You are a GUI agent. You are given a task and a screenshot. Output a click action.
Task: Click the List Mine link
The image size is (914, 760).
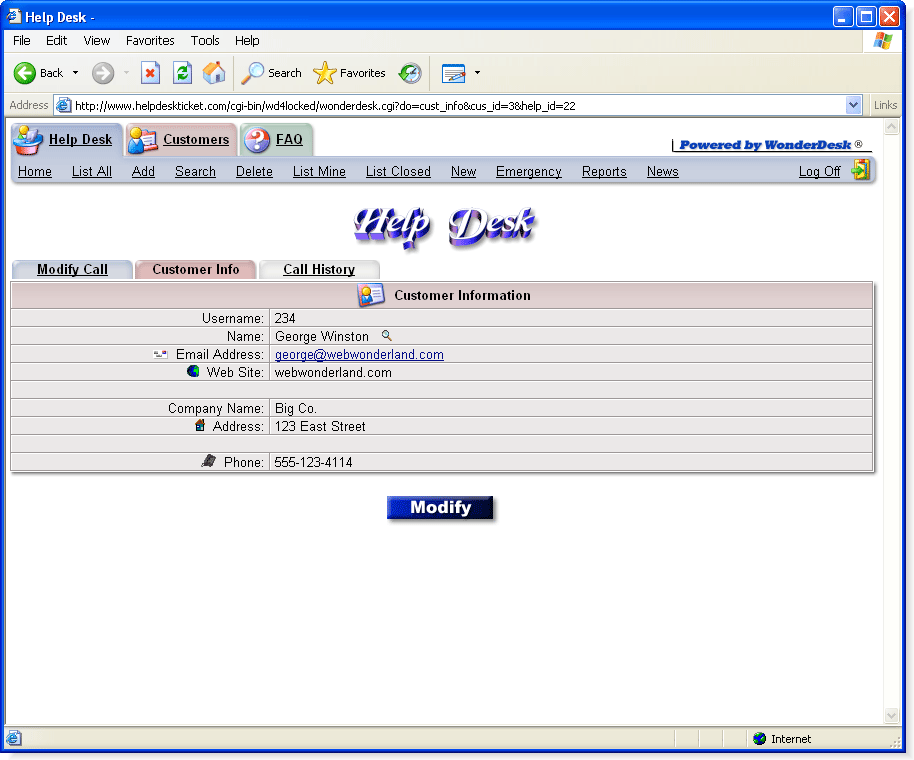[x=319, y=171]
